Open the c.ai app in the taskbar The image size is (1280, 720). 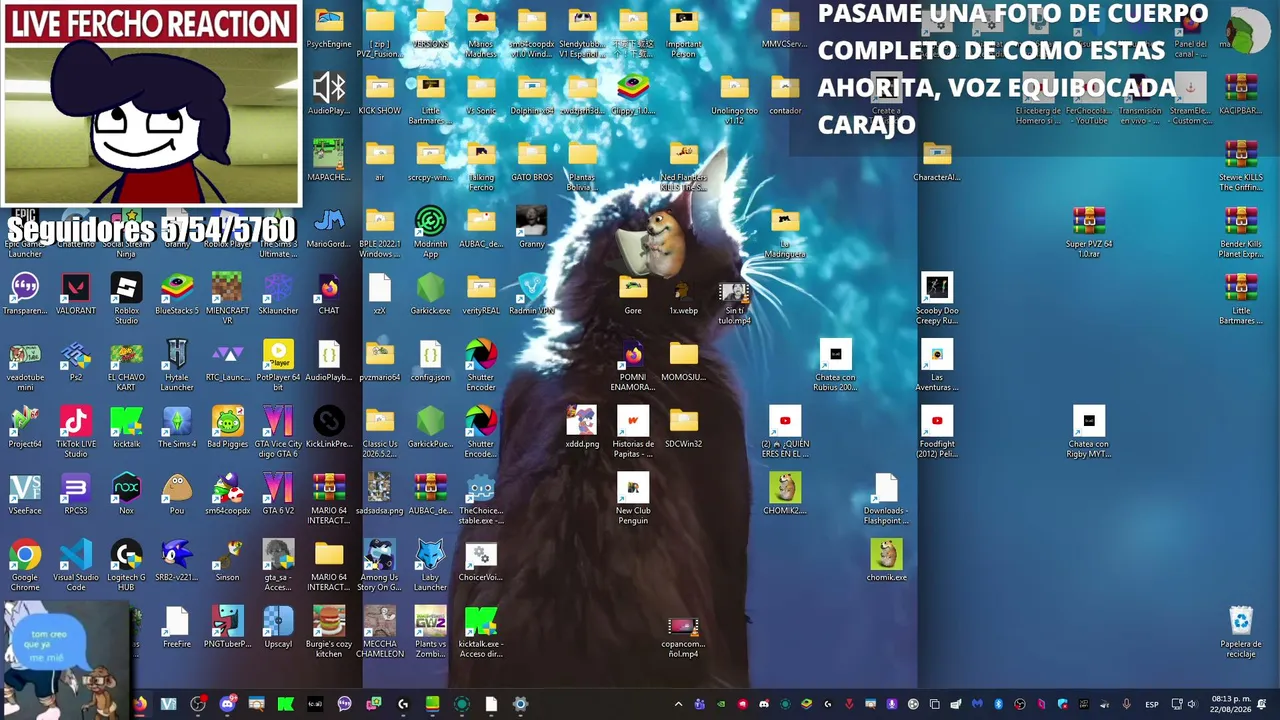pyautogui.click(x=315, y=704)
